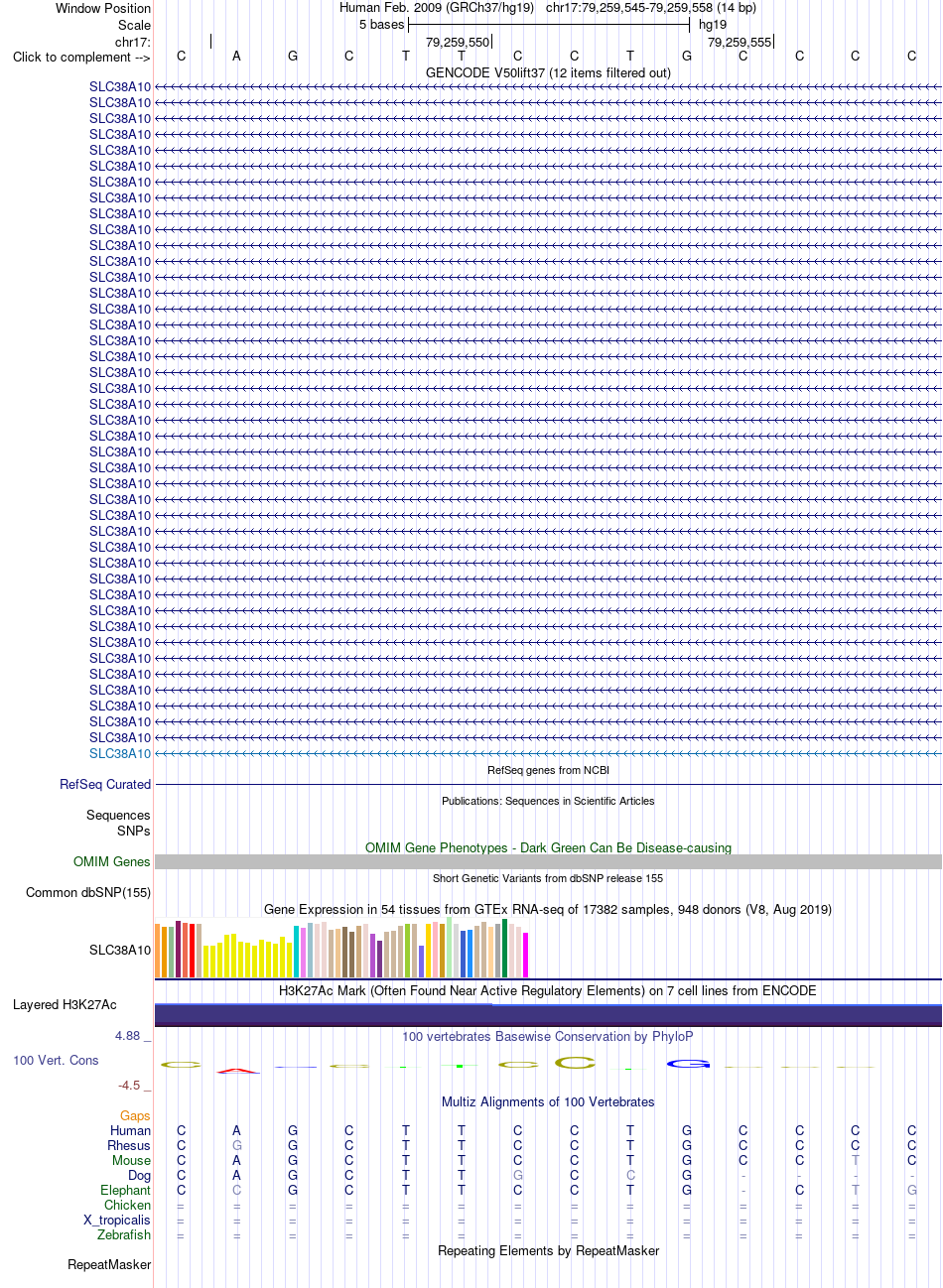
Task: Click the 4.88 PhyloP upper scale value
Action: [128, 1035]
